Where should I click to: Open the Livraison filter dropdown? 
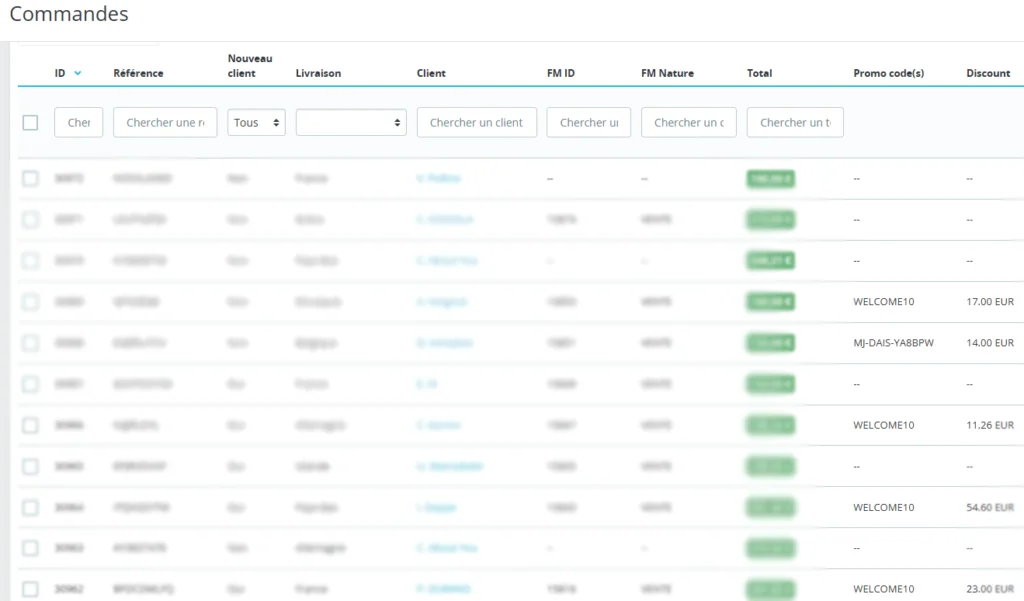(351, 122)
